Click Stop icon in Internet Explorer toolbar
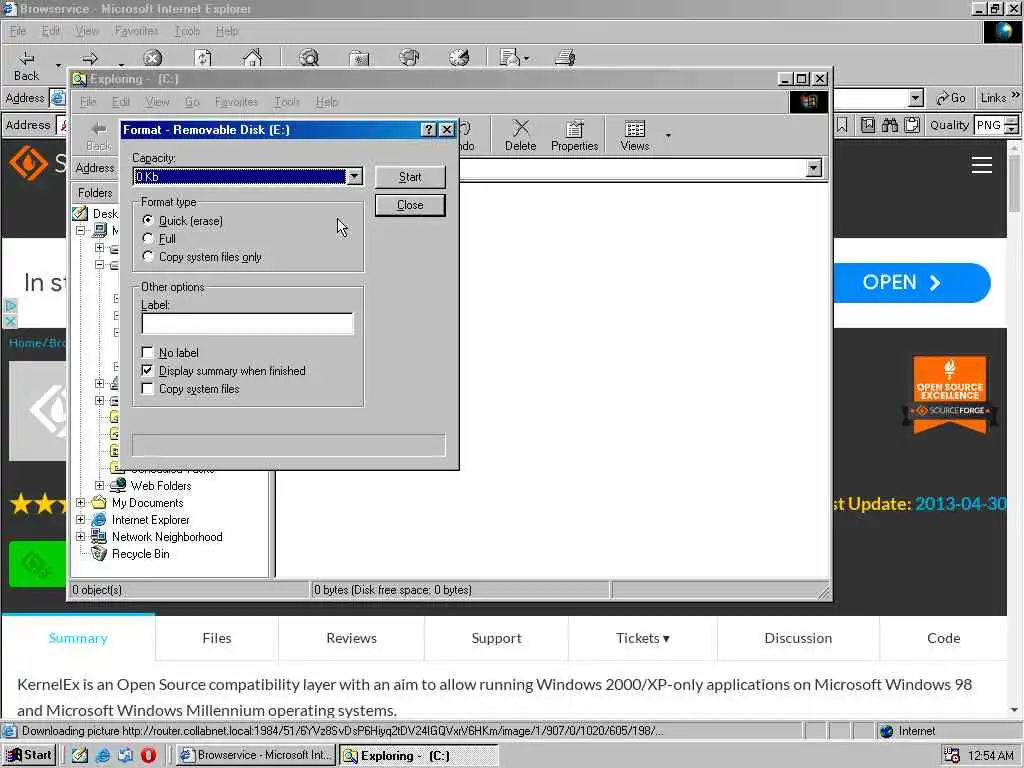This screenshot has width=1024, height=768. 153,58
